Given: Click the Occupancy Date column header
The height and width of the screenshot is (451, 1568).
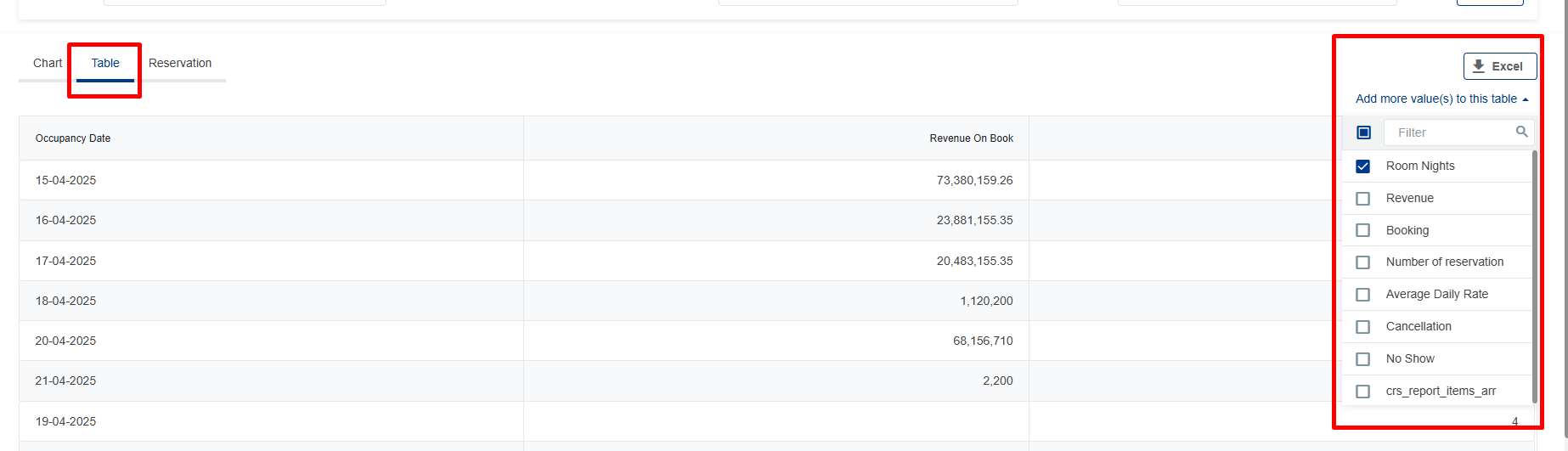Looking at the screenshot, I should click(73, 138).
